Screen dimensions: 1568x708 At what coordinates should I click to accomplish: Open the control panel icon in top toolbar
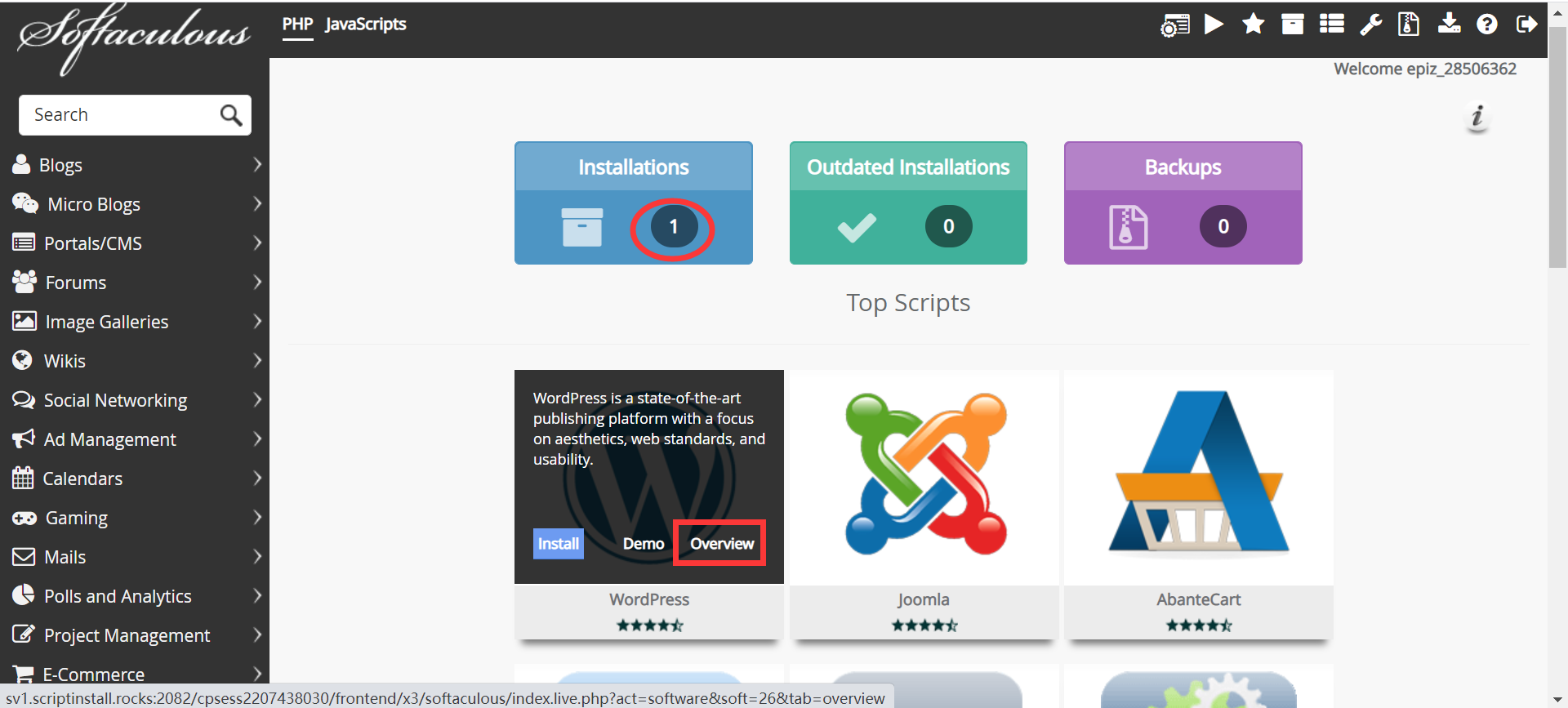(x=1174, y=25)
